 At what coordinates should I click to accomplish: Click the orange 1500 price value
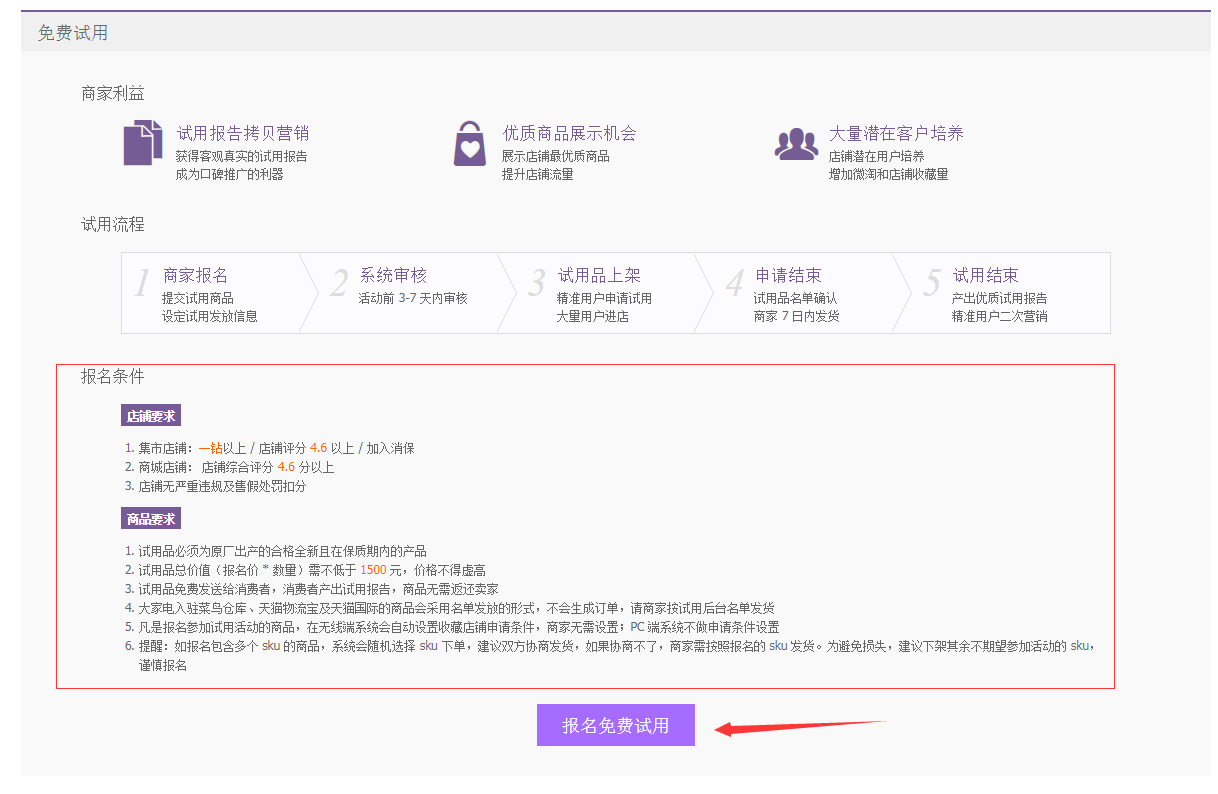point(373,570)
